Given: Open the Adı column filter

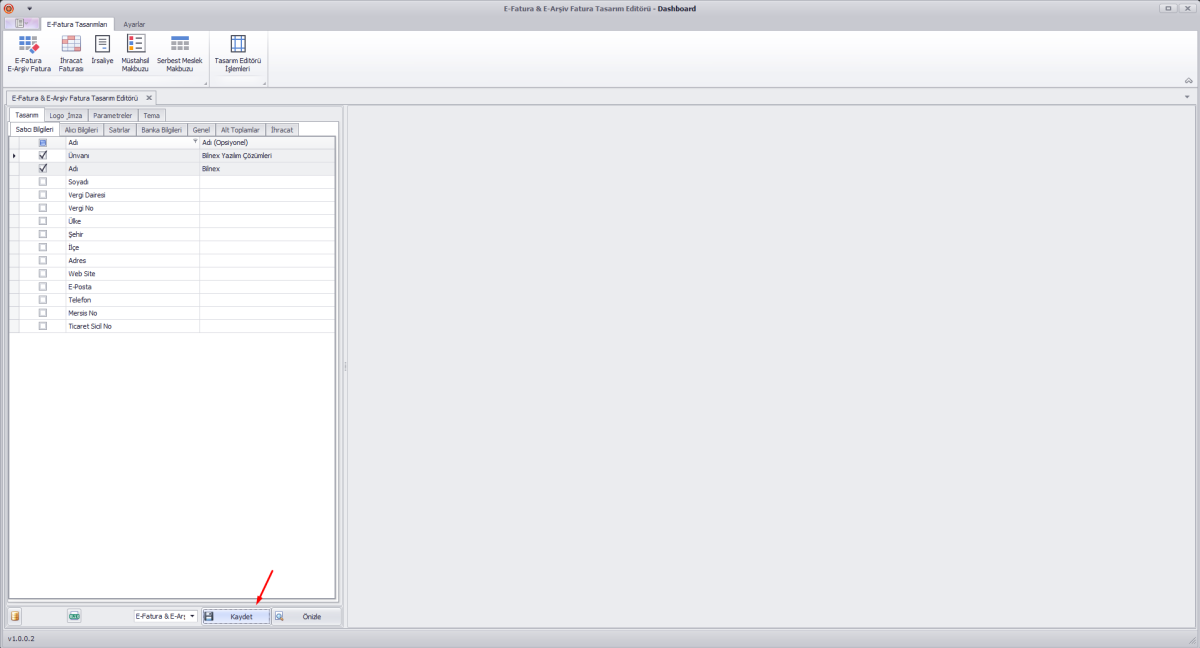Looking at the screenshot, I should [x=195, y=142].
